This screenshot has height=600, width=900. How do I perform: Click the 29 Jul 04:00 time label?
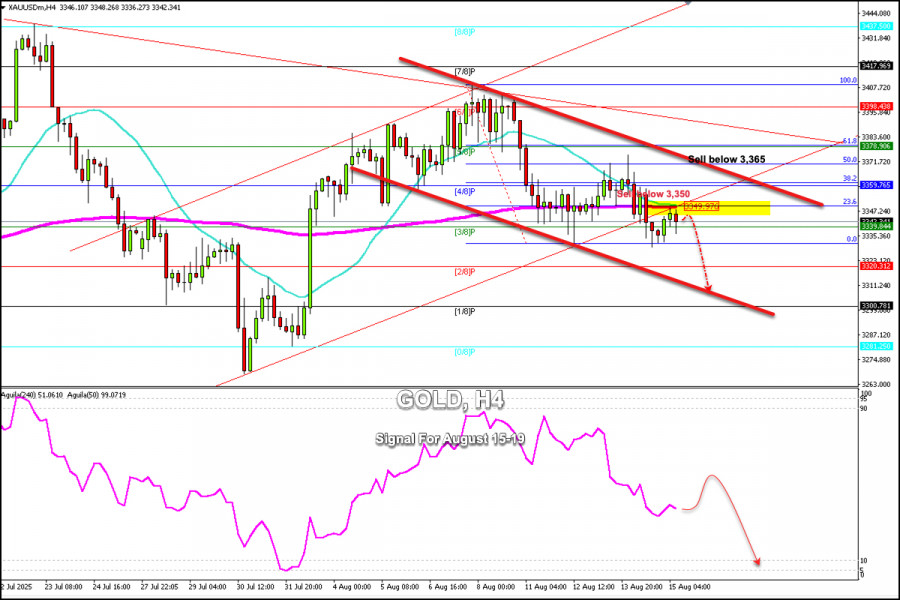tap(207, 587)
